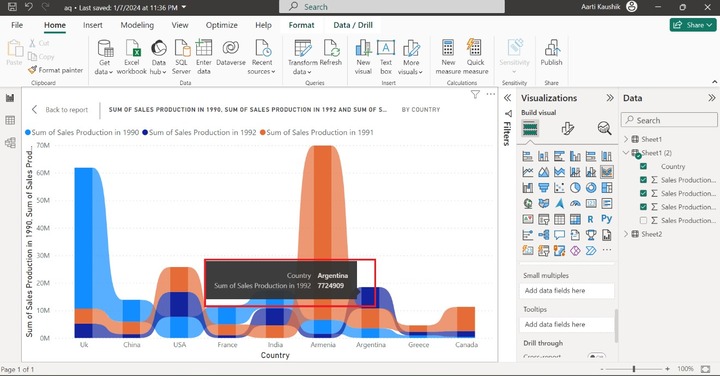The image size is (720, 376).
Task: Open More visuals dropdown
Action: [411, 57]
